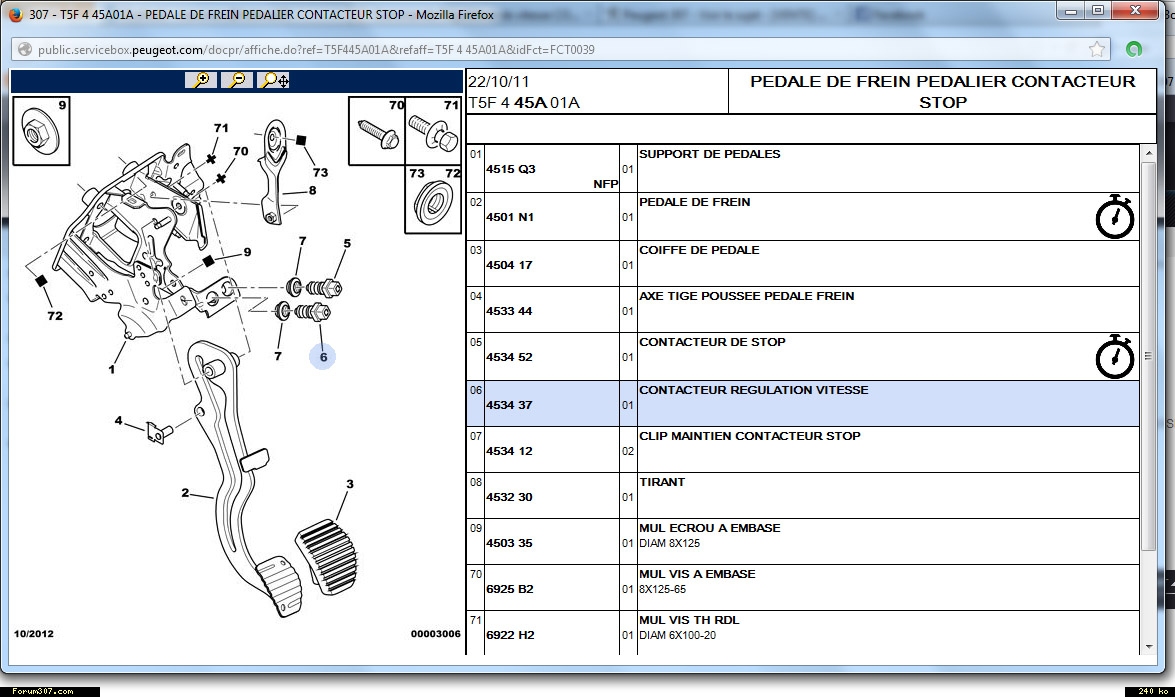Select the CLIP MAINTIEN CONTACTEUR STOP description
1175x697 pixels.
coord(749,436)
